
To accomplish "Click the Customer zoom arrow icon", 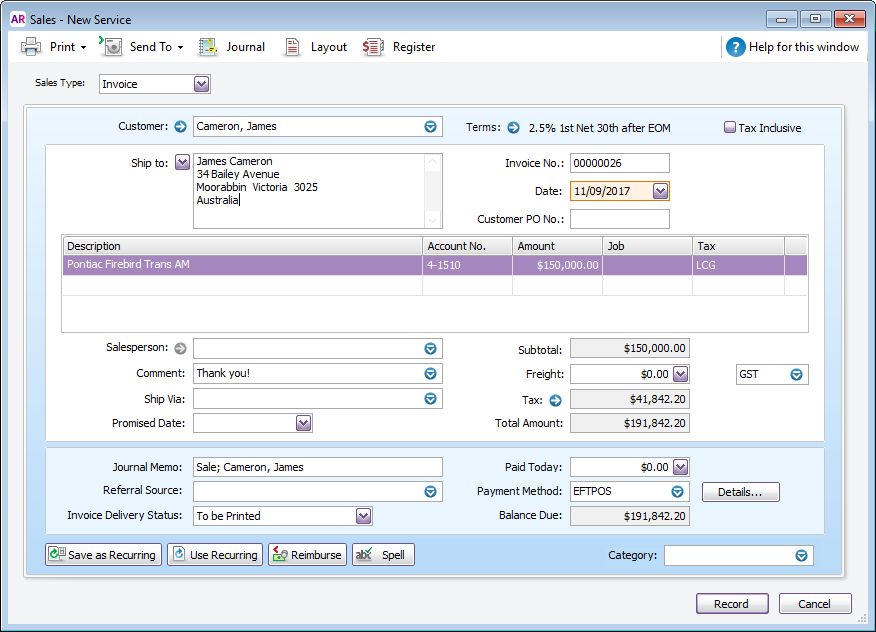I will tap(180, 127).
